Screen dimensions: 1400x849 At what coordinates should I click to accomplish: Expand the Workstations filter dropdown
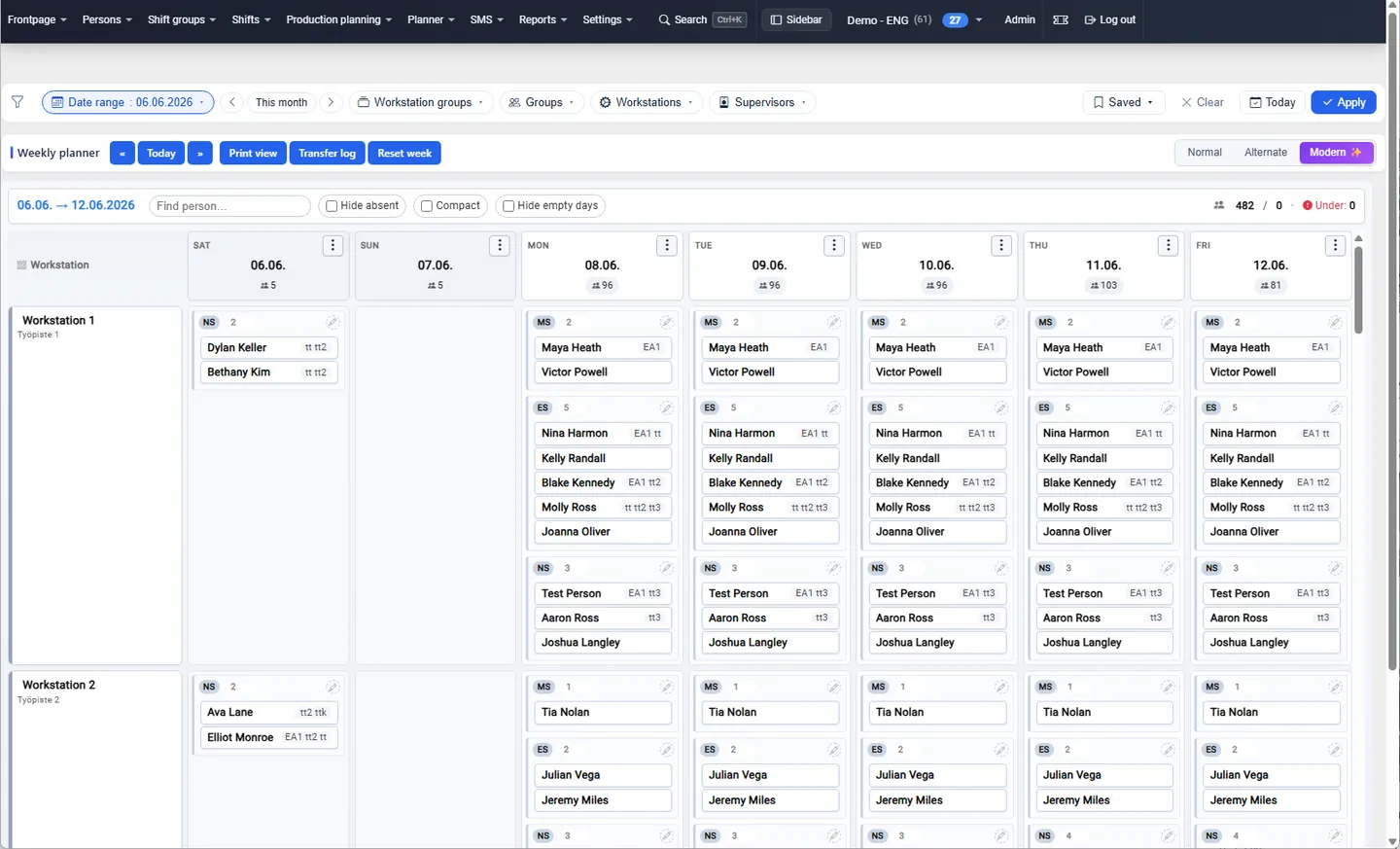tap(647, 102)
